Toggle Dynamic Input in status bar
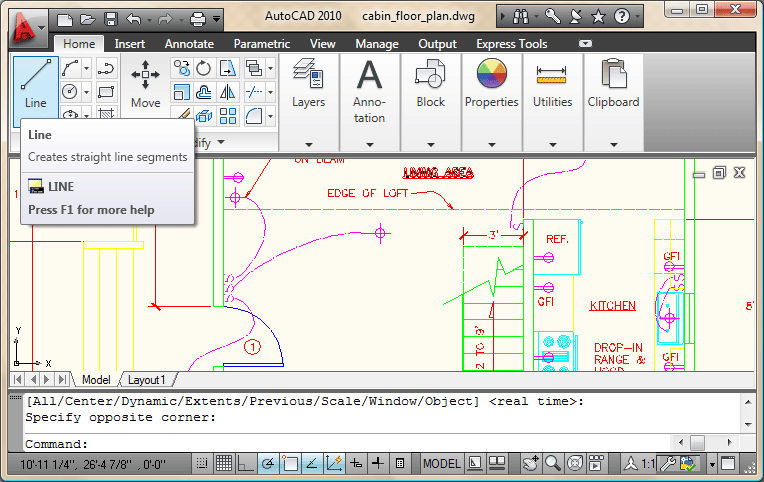Viewport: 764px width, 482px height. 356,463
